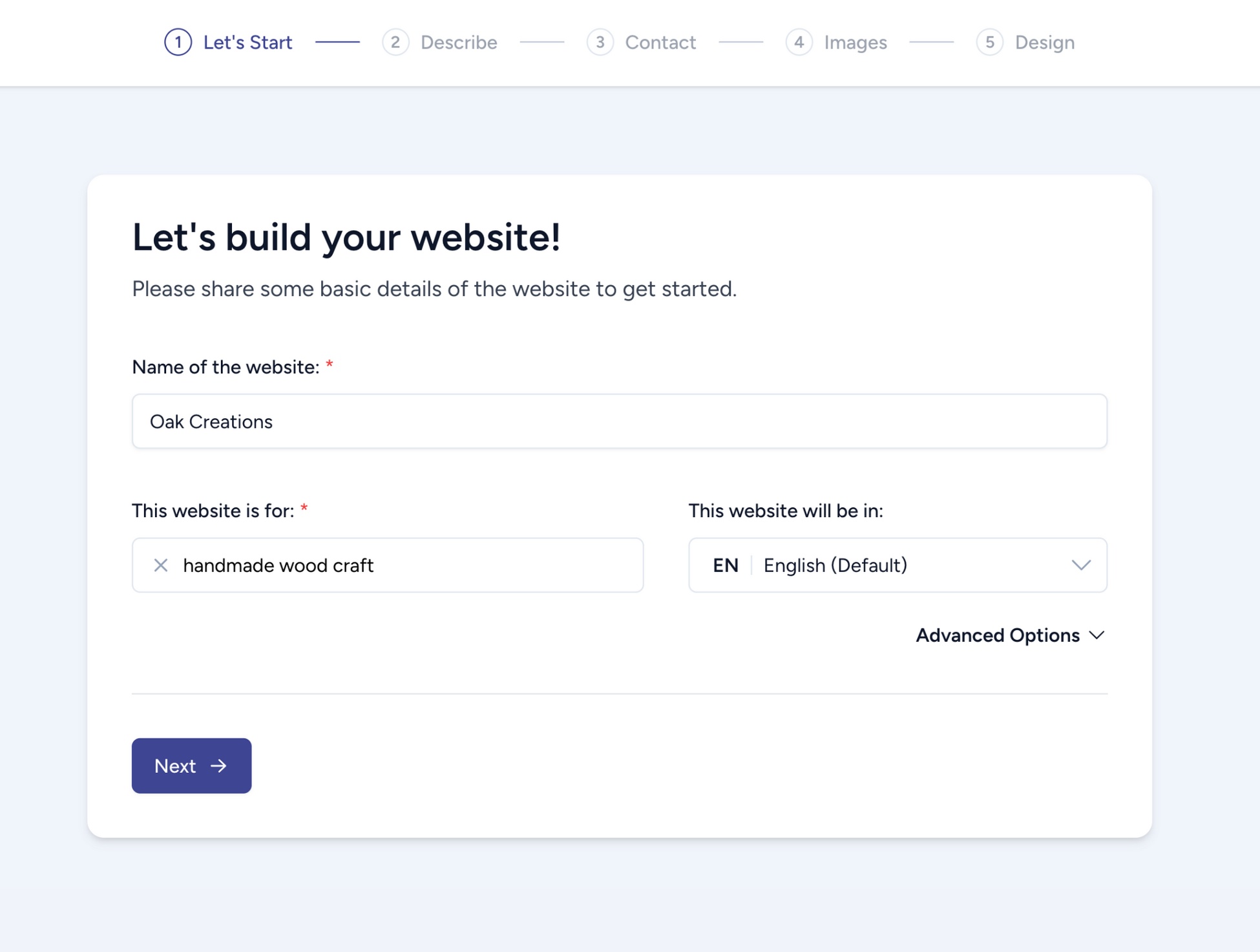Click the EN language code label
Screen dimensions: 1260x952
726,566
